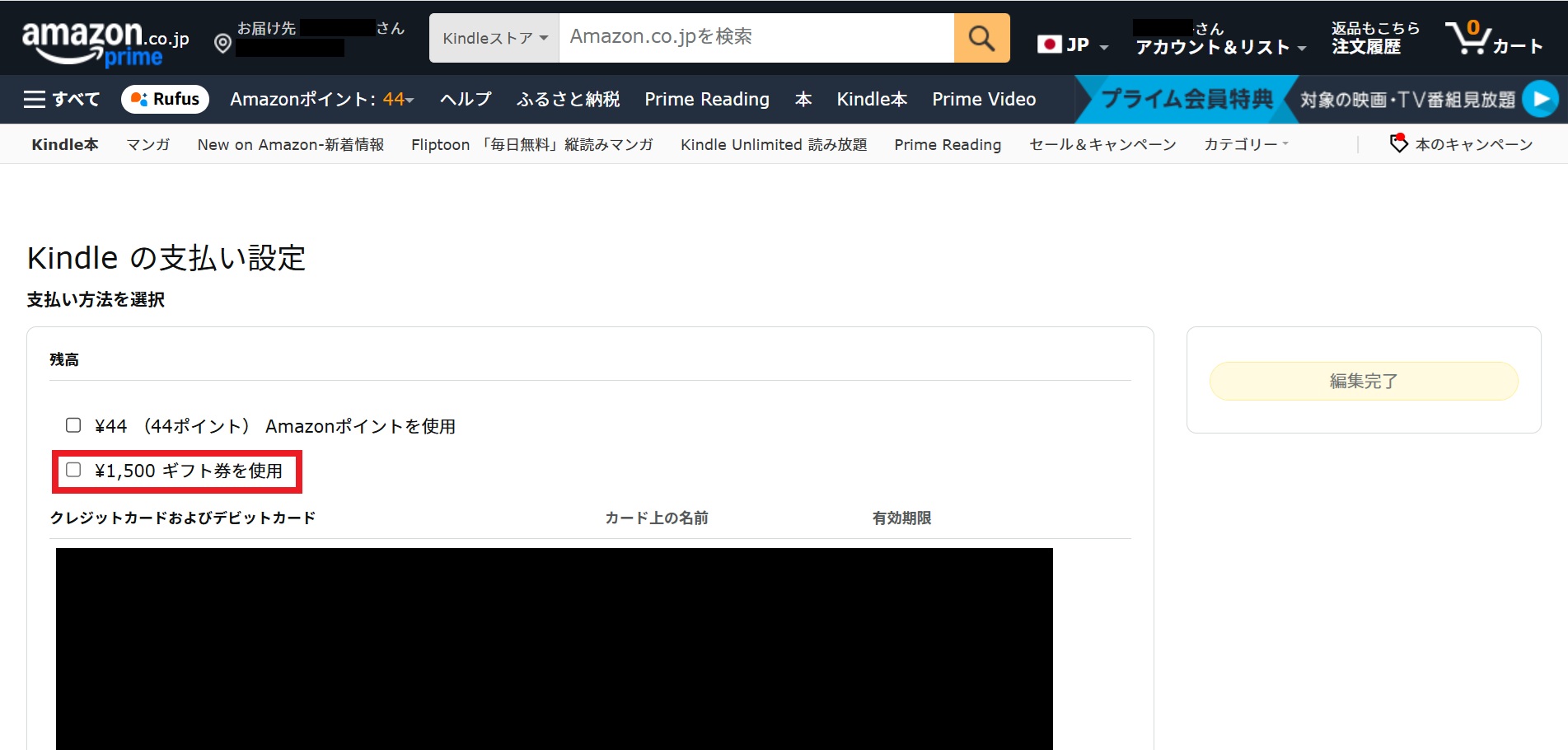Screen dimensions: 1568x750
Task: Open the Kindle Unlimited 読み放題 link
Action: click(773, 145)
